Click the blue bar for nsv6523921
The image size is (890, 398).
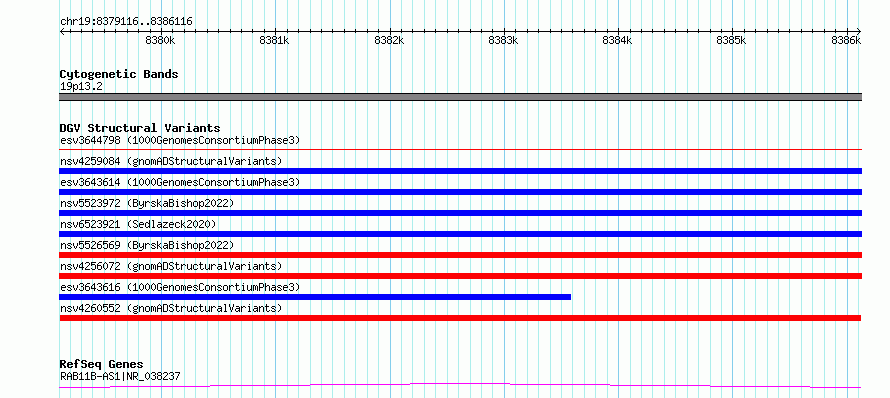coord(460,234)
